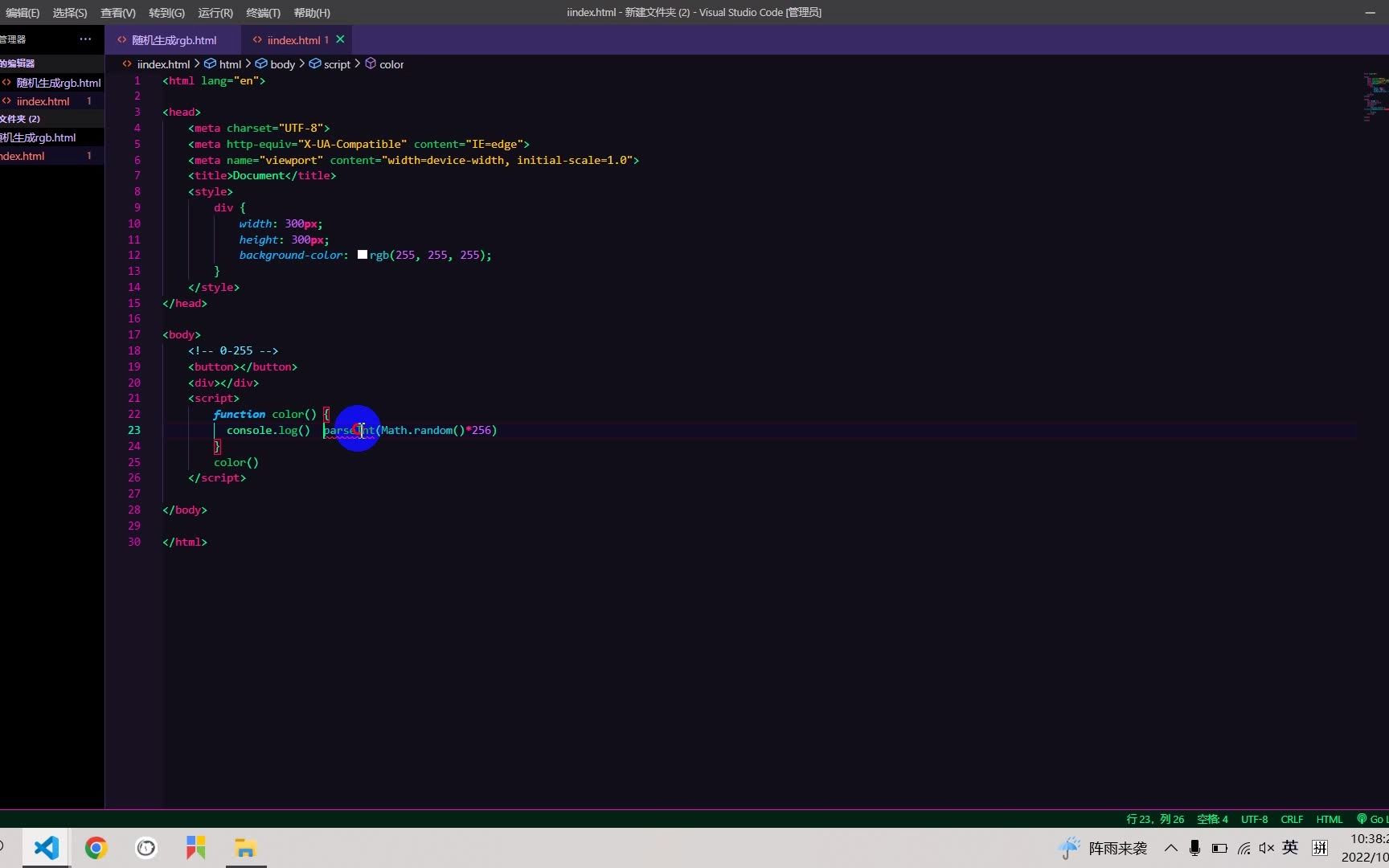Click the <!-- 0-255 --> comment
Viewport: 1389px width, 868px height.
point(233,350)
